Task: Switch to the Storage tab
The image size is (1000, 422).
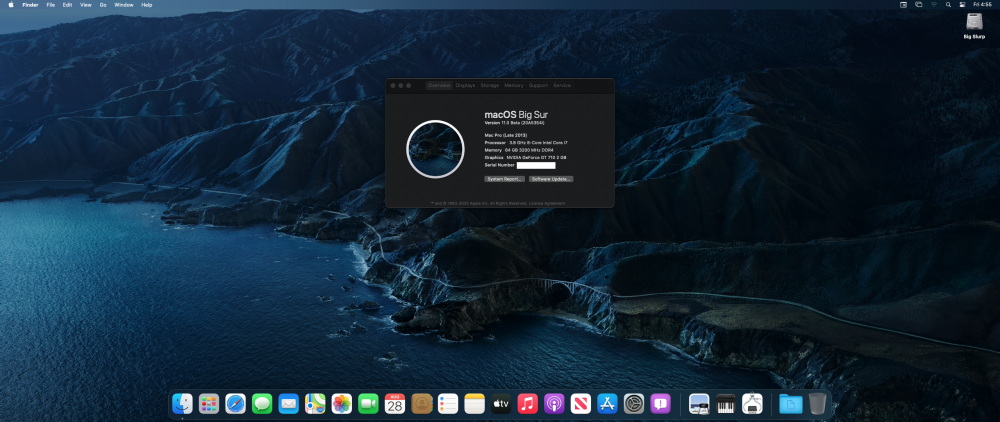Action: click(490, 85)
